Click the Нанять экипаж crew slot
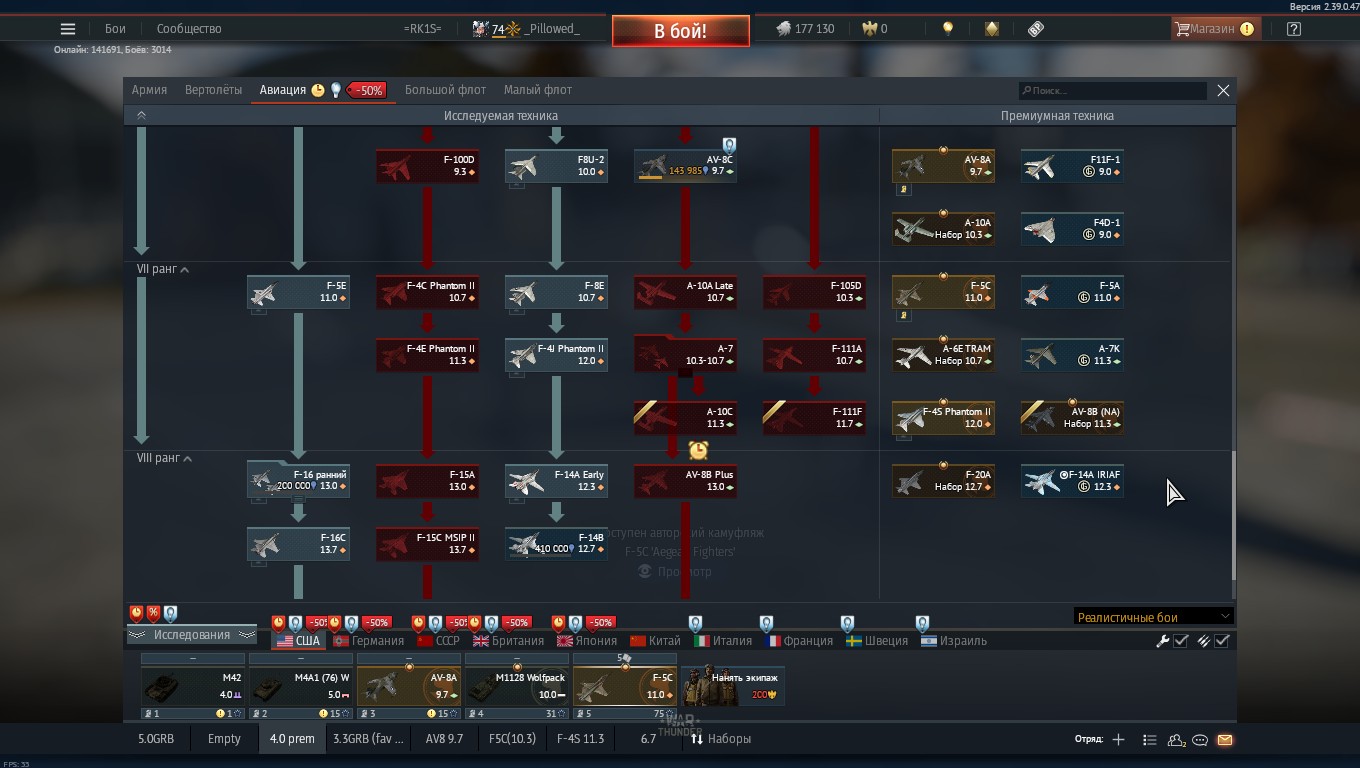Viewport: 1360px width, 768px height. pos(733,685)
